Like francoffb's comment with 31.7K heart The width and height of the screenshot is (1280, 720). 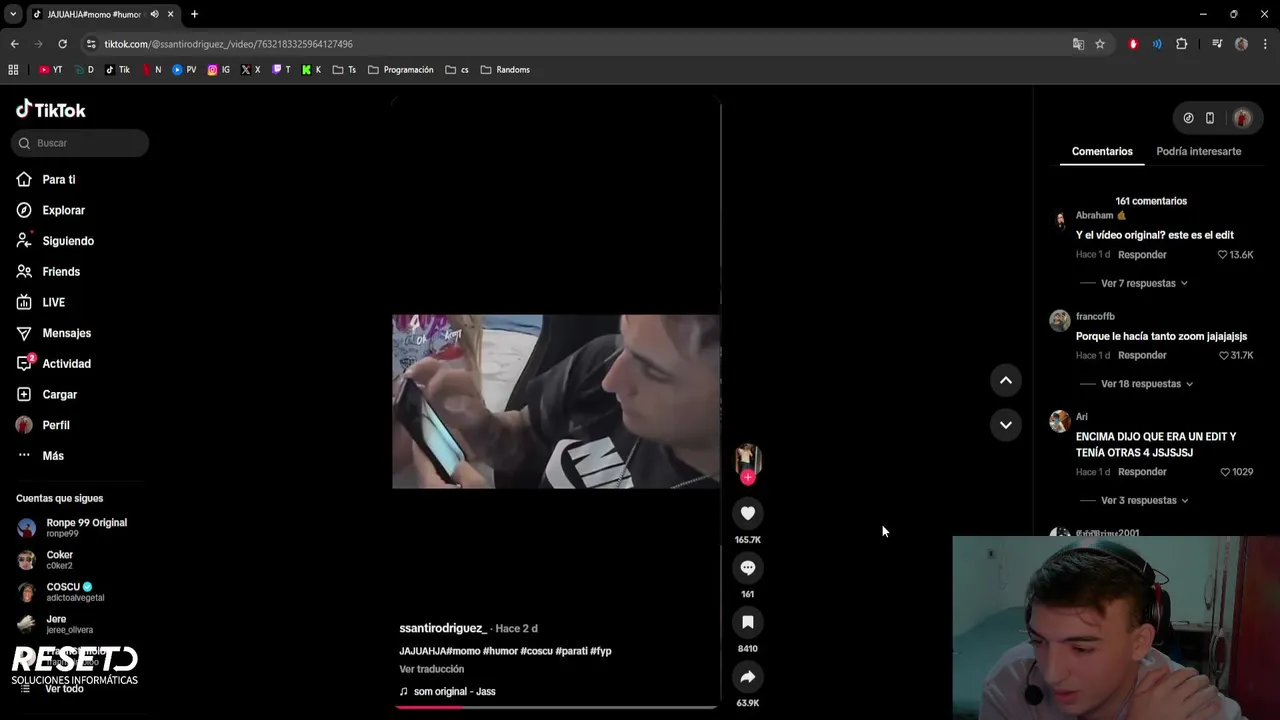coord(1222,355)
